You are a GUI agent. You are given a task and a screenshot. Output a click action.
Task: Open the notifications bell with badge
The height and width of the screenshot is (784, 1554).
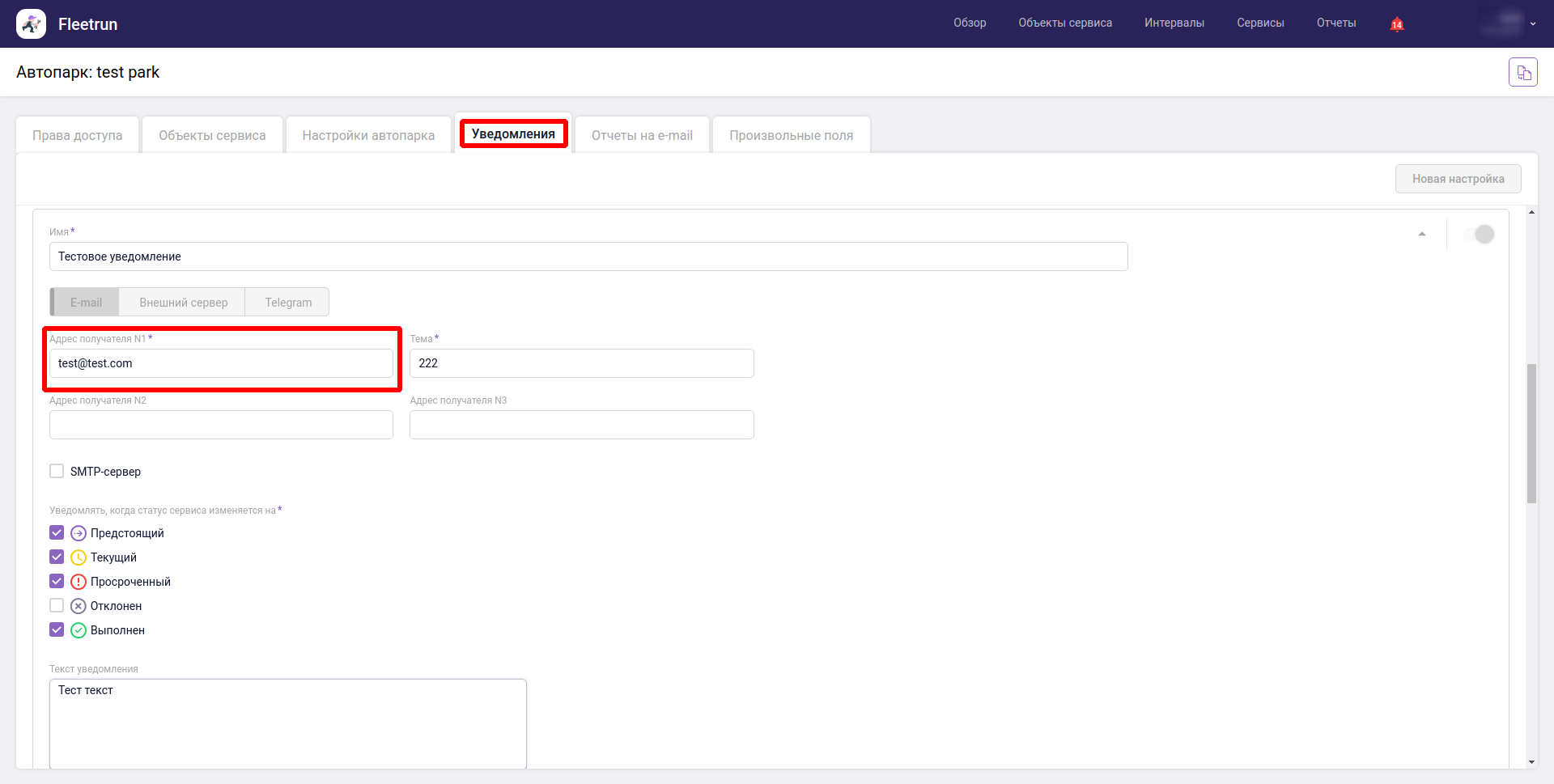[1396, 24]
